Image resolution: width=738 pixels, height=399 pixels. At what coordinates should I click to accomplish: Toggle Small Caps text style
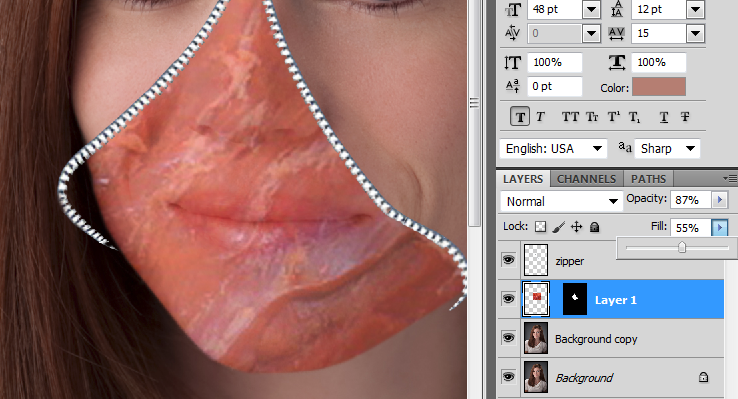coord(592,117)
